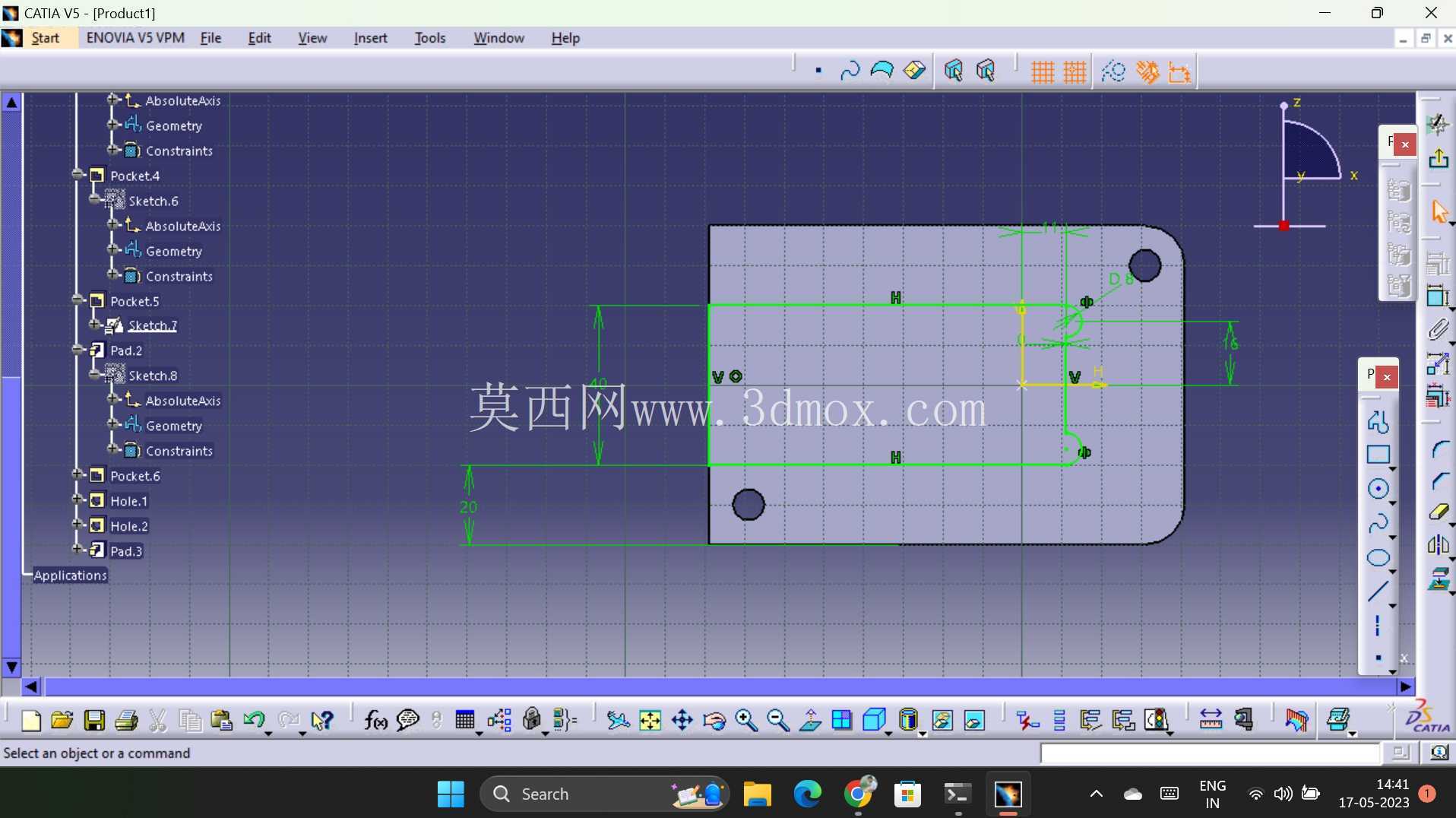Click the Measure Between icon
The height and width of the screenshot is (818, 1456).
[1211, 719]
